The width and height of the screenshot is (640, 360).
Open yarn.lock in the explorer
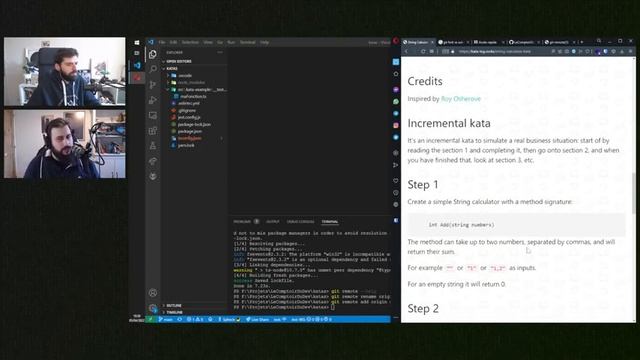click(186, 145)
